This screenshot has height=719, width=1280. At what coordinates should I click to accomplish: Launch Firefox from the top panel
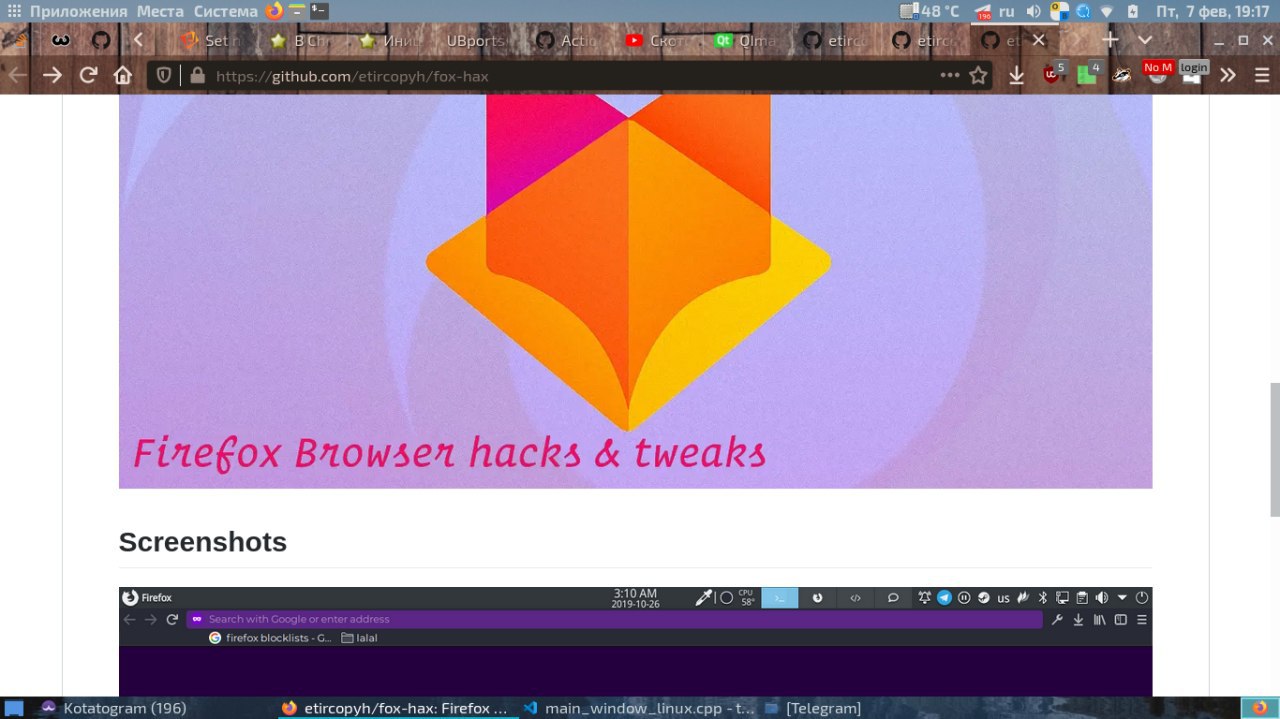point(275,11)
